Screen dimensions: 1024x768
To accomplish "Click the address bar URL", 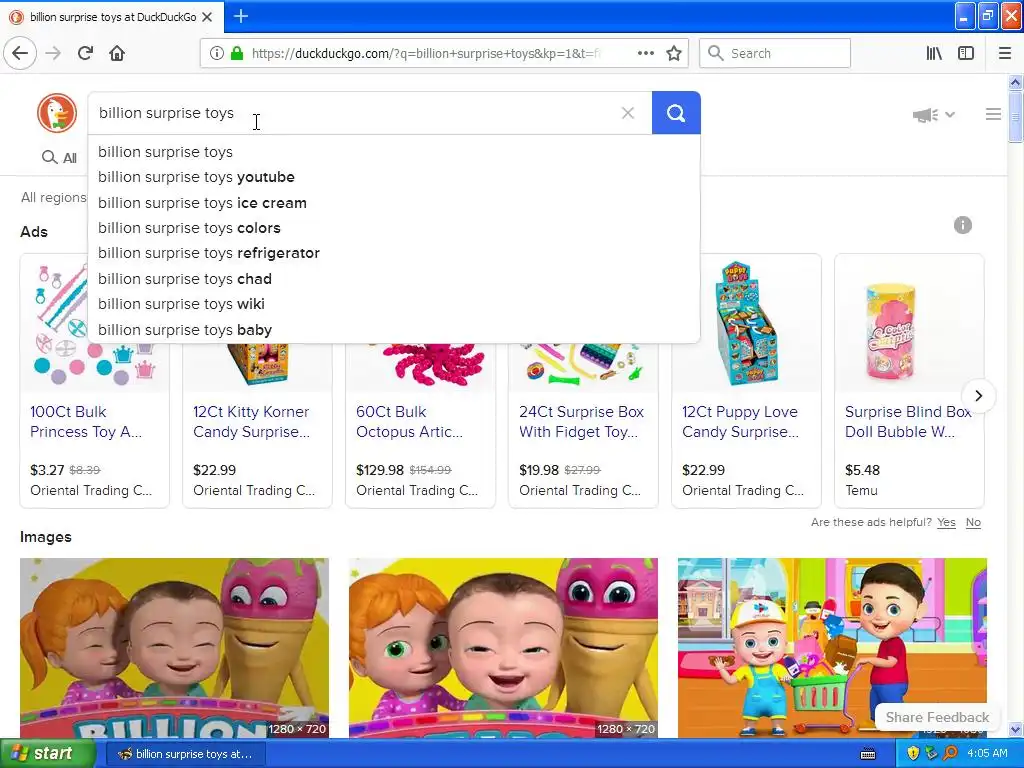I will [x=426, y=53].
